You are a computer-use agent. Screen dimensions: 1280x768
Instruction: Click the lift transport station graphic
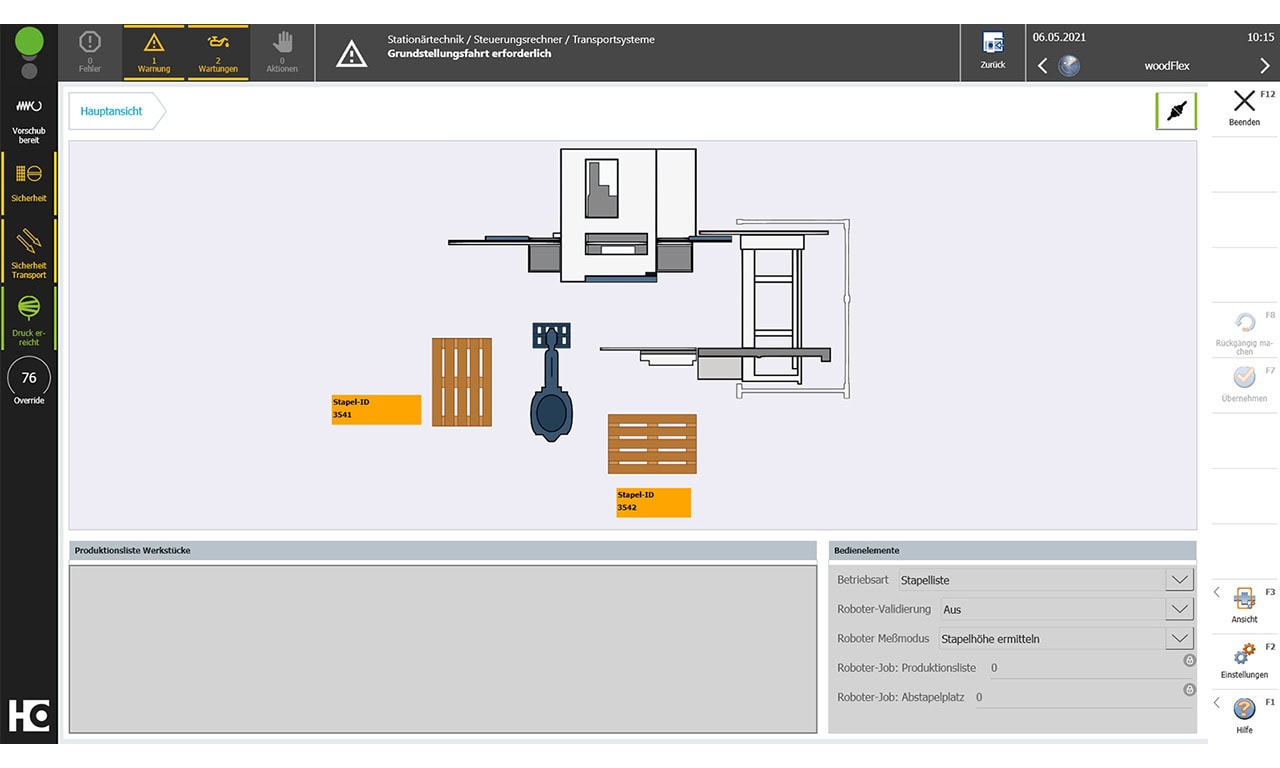(x=774, y=310)
